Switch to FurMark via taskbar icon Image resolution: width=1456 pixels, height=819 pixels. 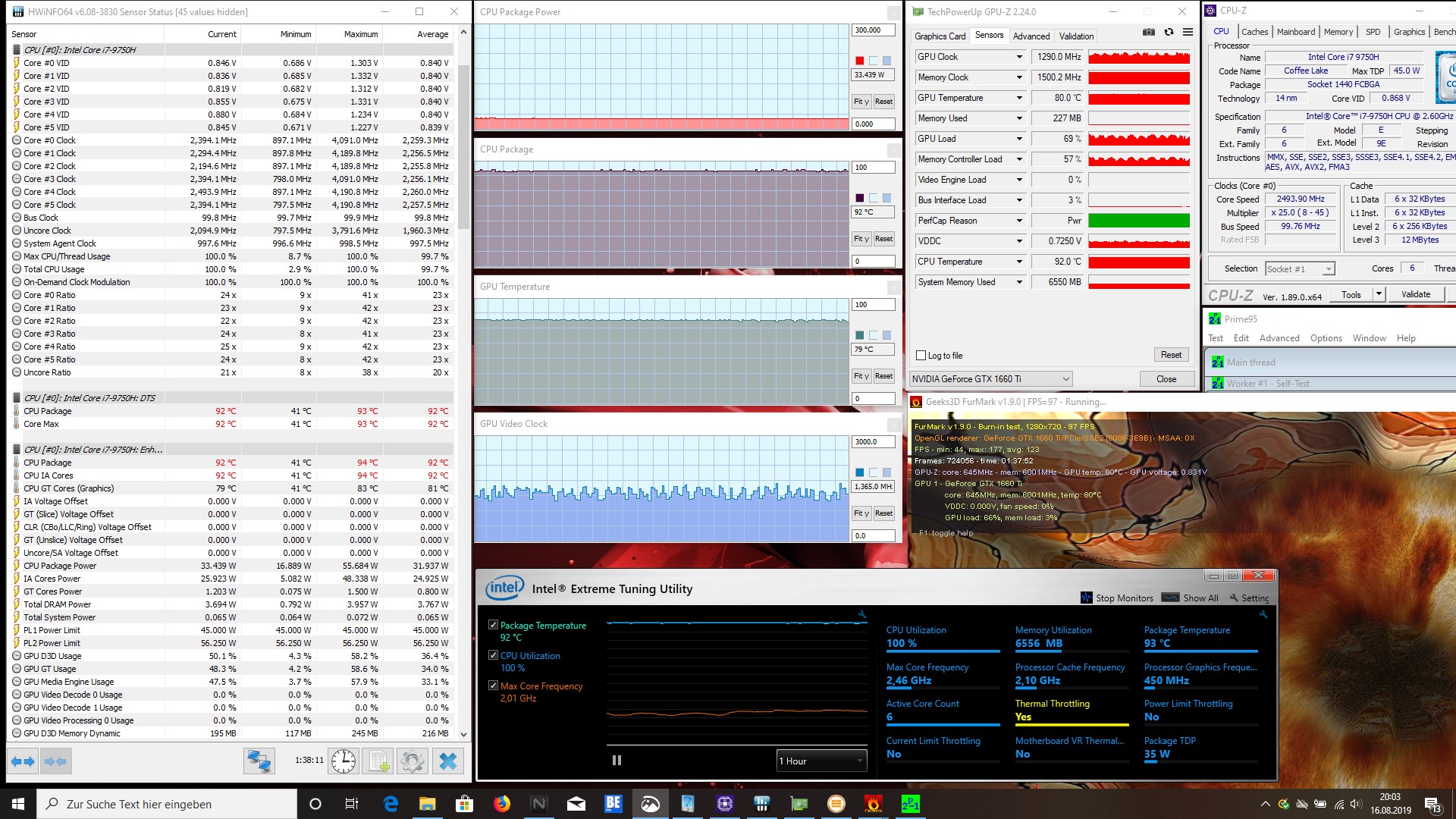click(873, 804)
